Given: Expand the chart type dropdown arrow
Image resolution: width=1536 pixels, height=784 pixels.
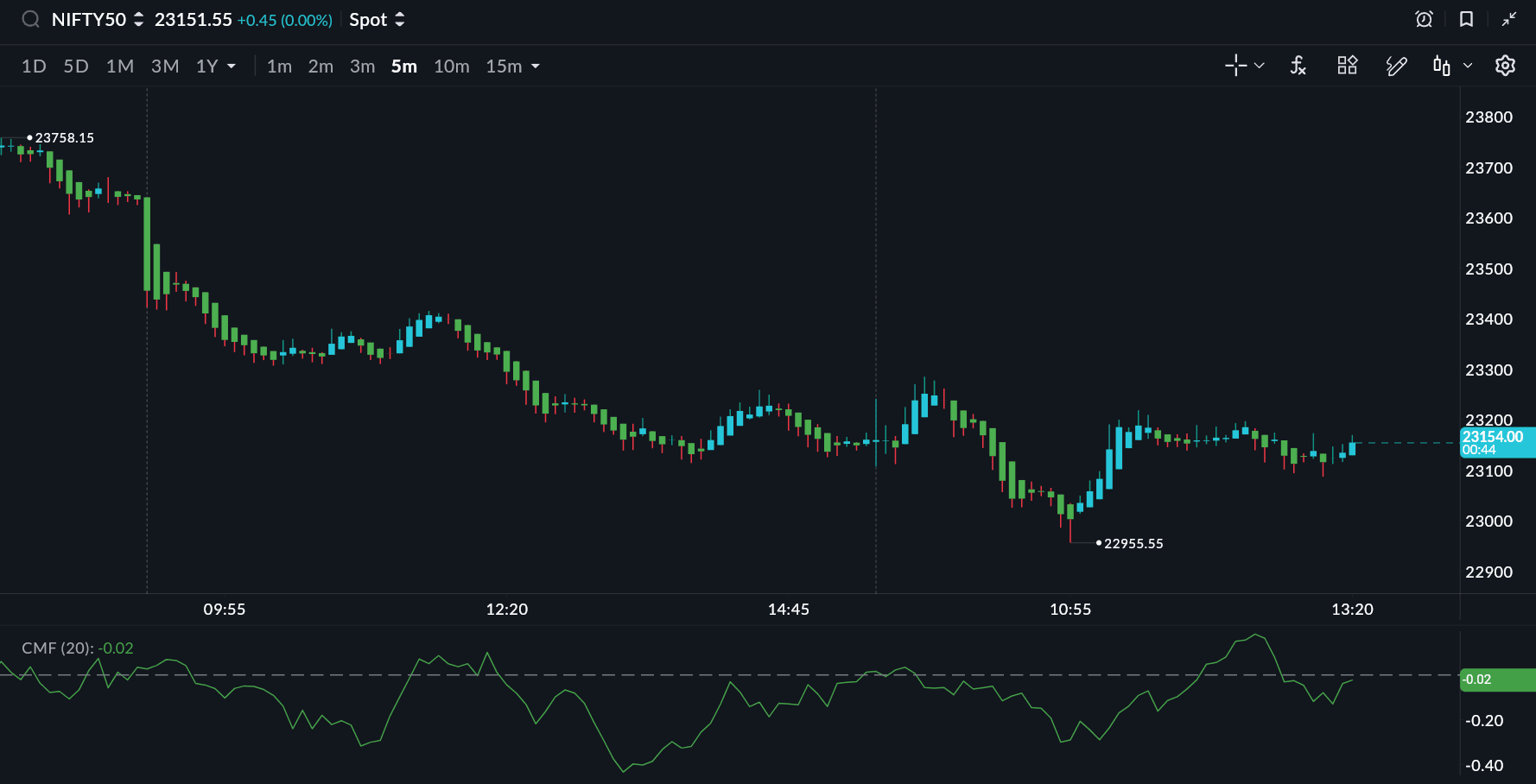Looking at the screenshot, I should point(1467,66).
